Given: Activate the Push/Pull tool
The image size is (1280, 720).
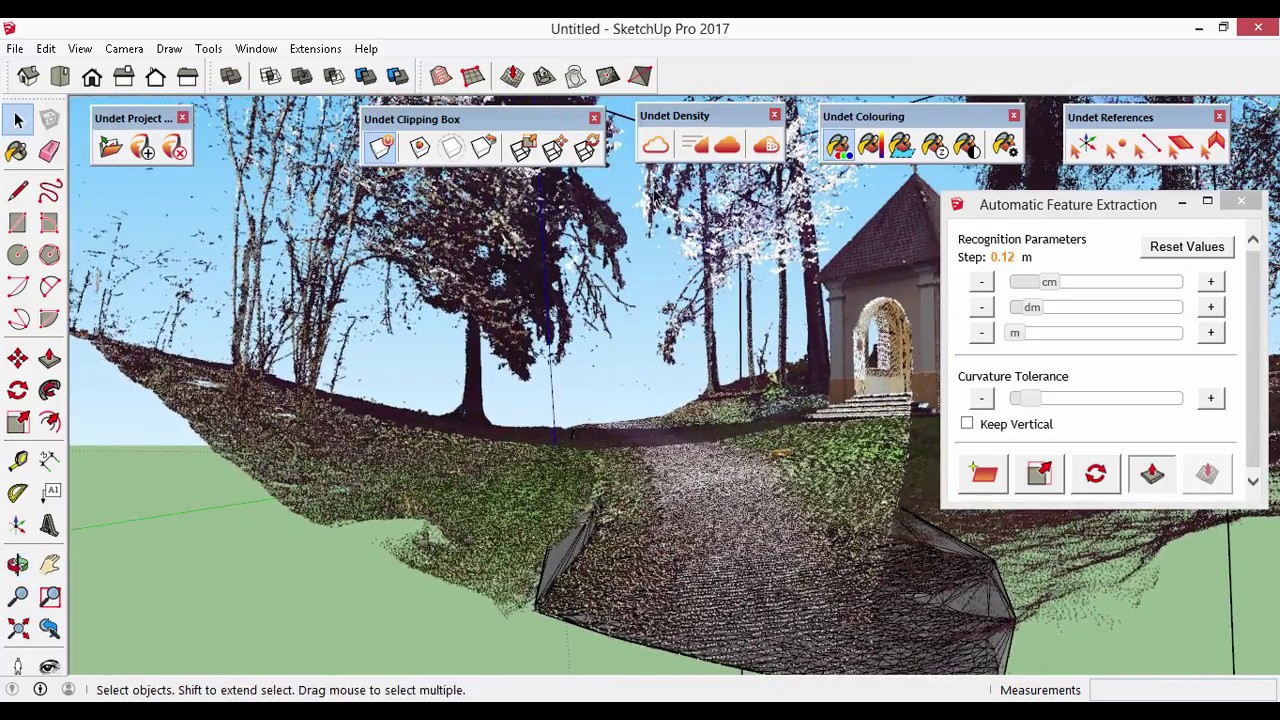Looking at the screenshot, I should pos(49,359).
